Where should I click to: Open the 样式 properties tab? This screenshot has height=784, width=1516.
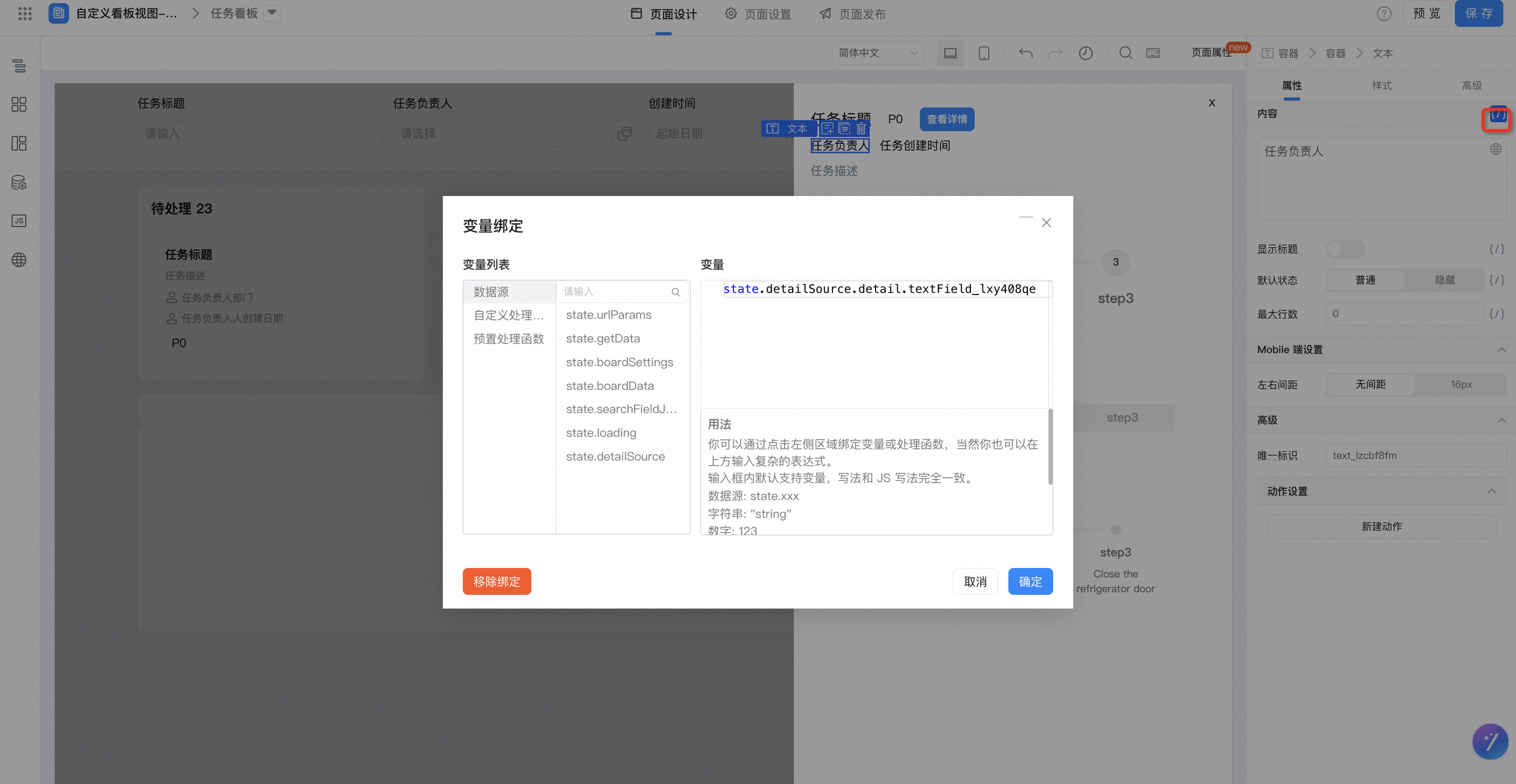pos(1382,86)
